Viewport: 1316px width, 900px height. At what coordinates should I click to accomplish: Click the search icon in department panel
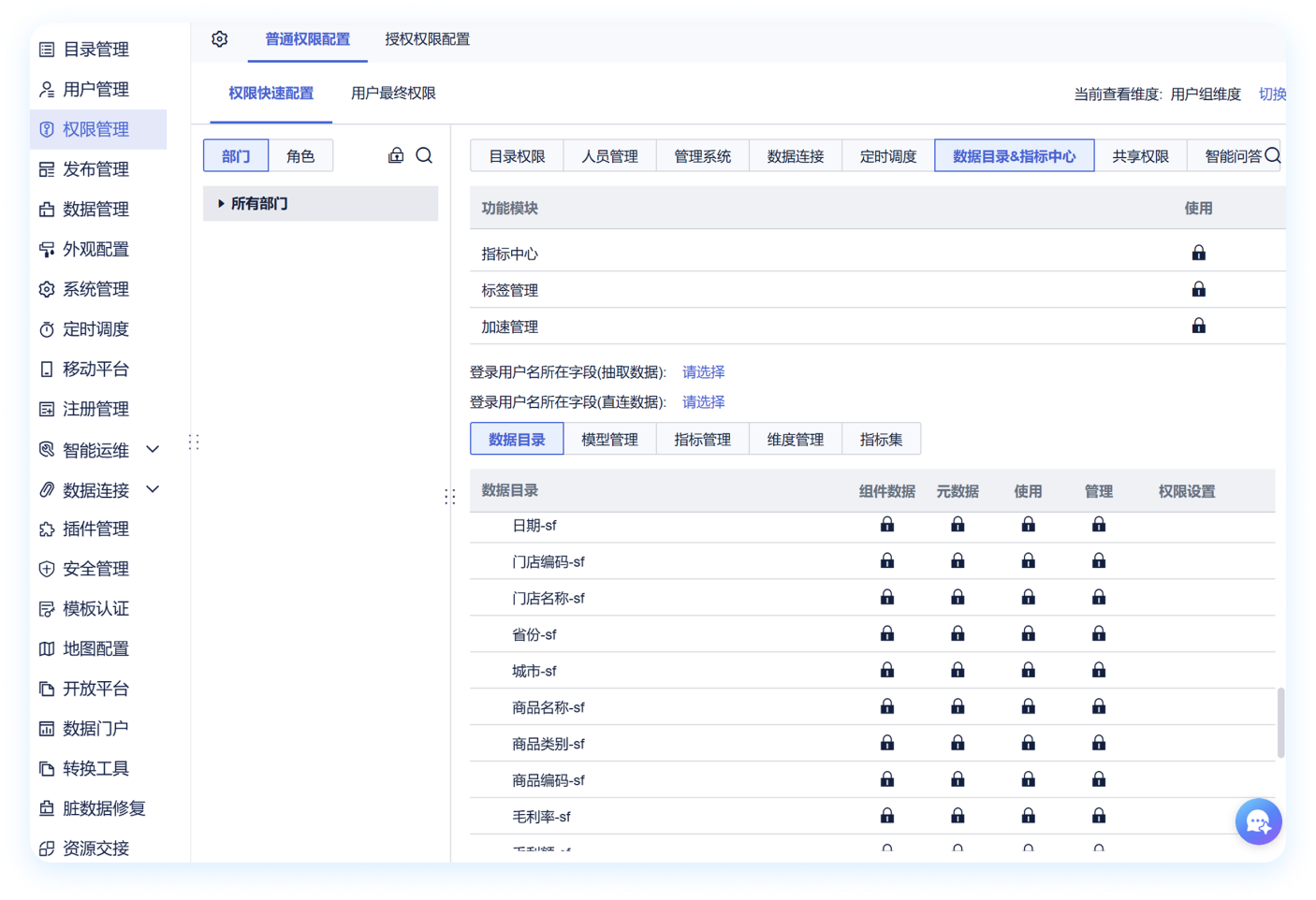coord(424,155)
